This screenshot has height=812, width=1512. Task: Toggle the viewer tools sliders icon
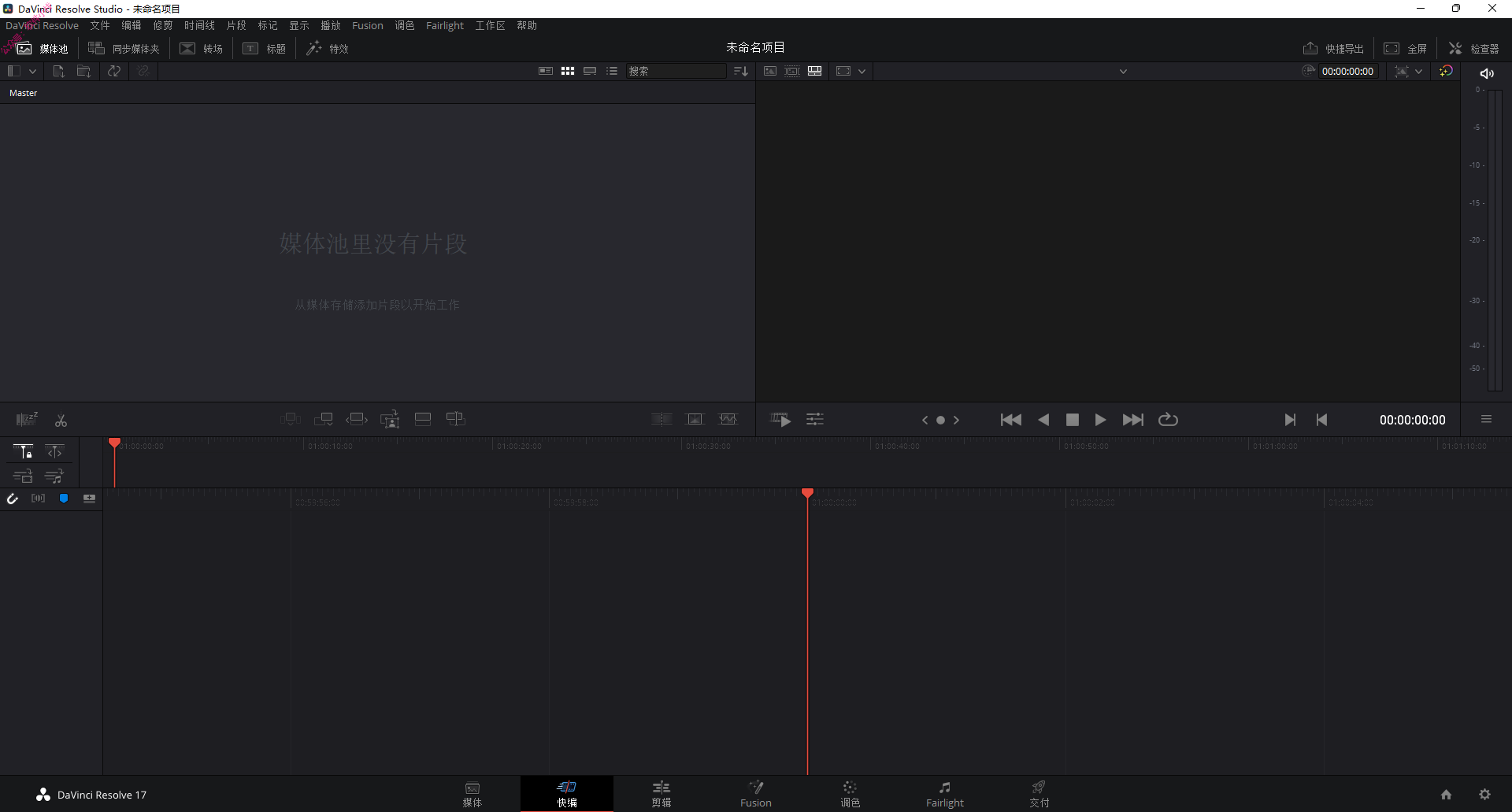pyautogui.click(x=815, y=420)
